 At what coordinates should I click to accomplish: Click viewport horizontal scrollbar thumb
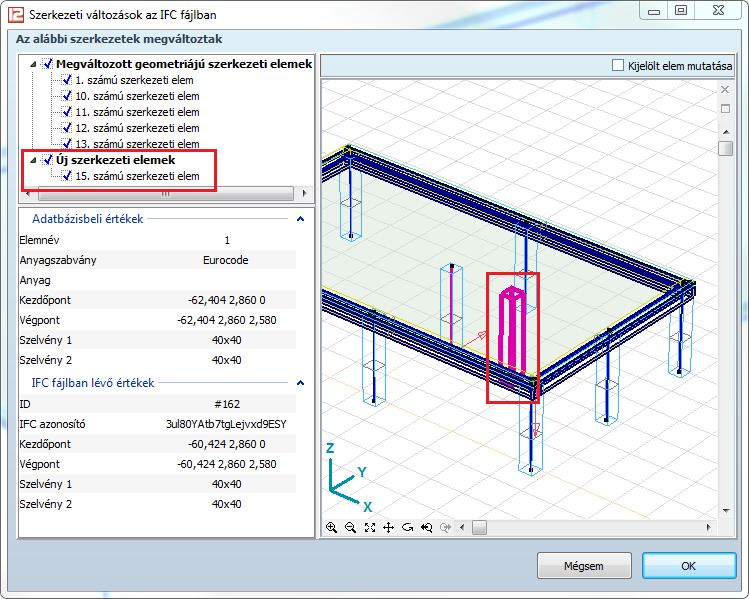coord(479,527)
